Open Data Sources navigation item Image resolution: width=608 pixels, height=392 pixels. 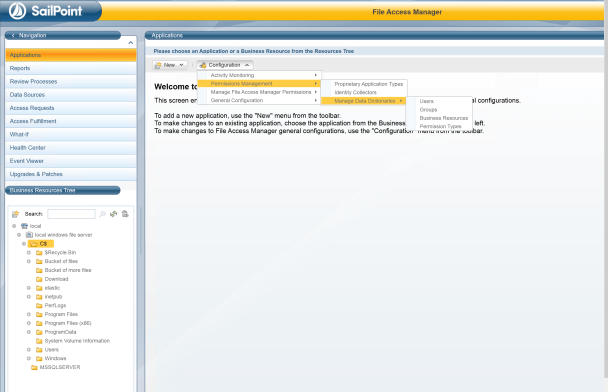71,95
